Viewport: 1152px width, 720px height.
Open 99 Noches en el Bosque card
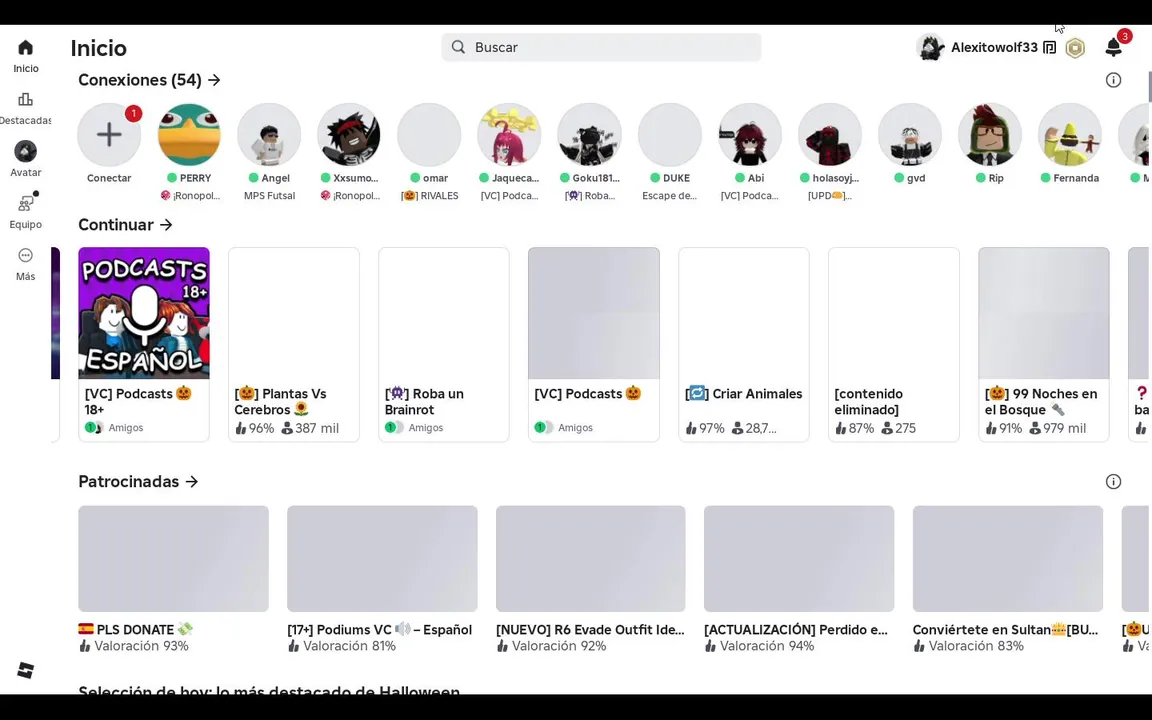click(1043, 345)
